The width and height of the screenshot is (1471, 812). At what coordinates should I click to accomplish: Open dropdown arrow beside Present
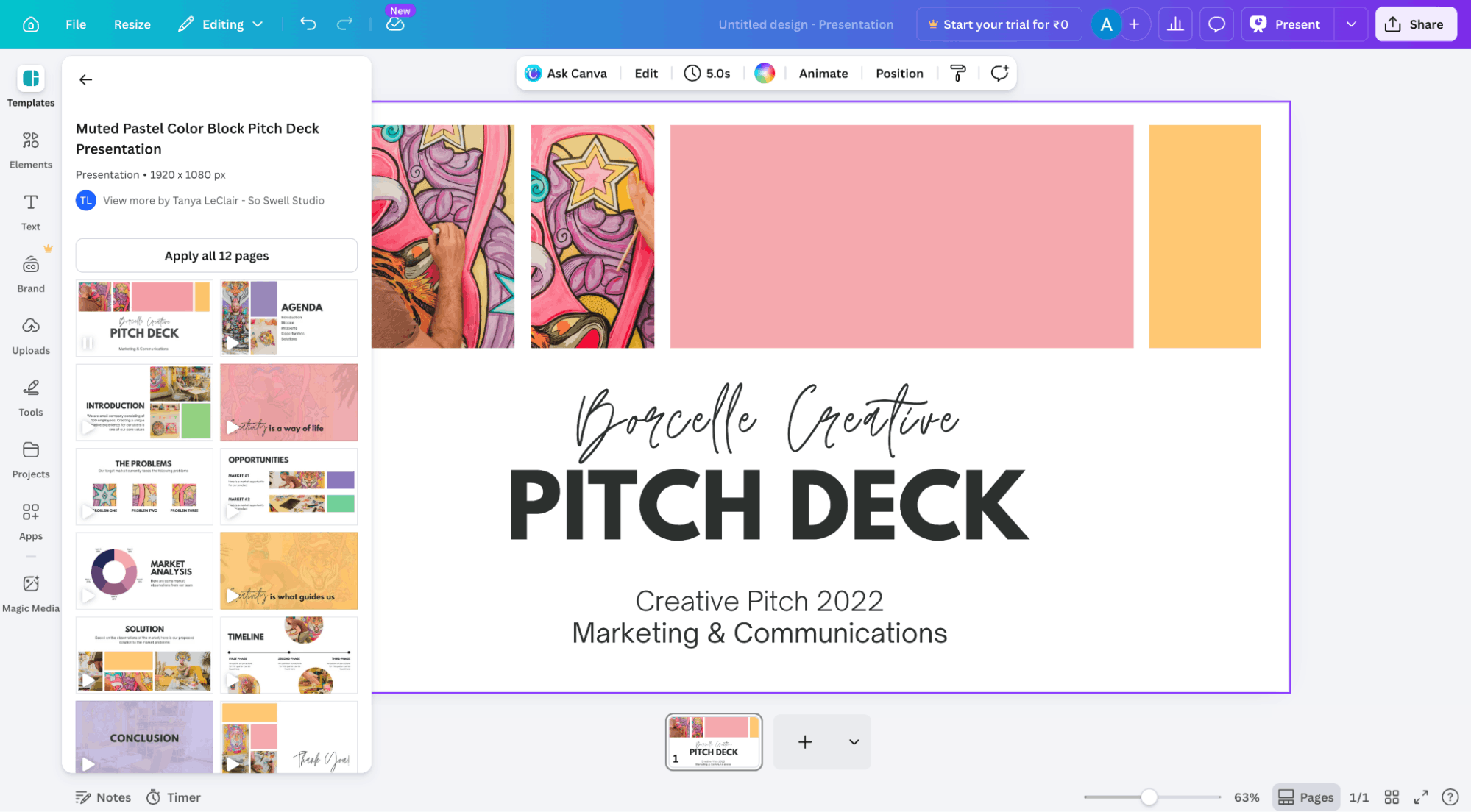click(x=1351, y=24)
